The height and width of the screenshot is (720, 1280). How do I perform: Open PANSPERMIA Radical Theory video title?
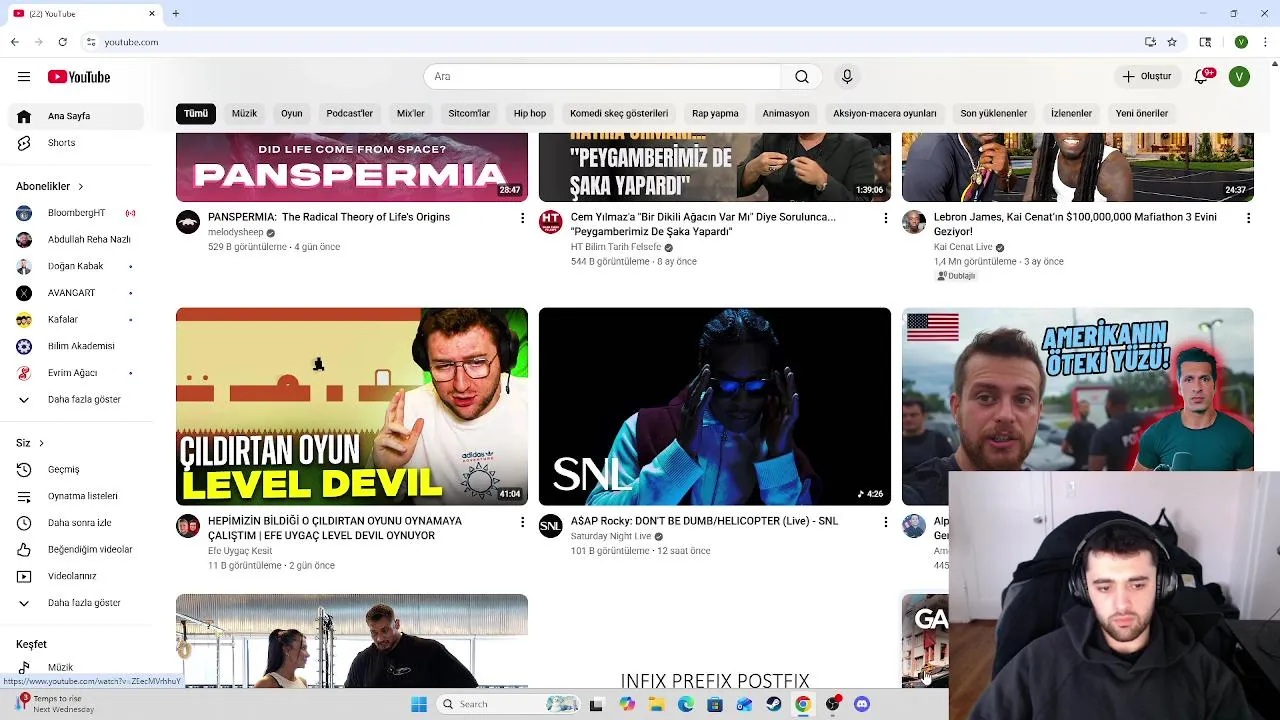coord(329,217)
